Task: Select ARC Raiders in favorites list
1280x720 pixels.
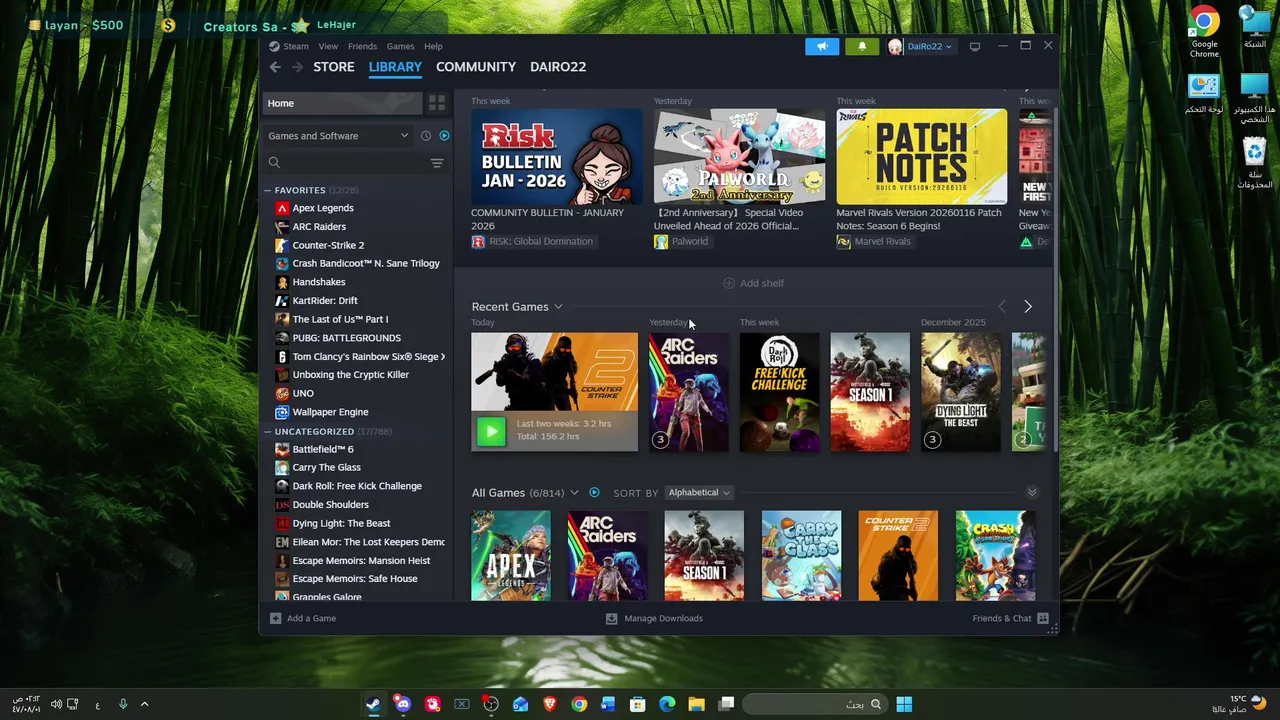Action: [x=319, y=227]
